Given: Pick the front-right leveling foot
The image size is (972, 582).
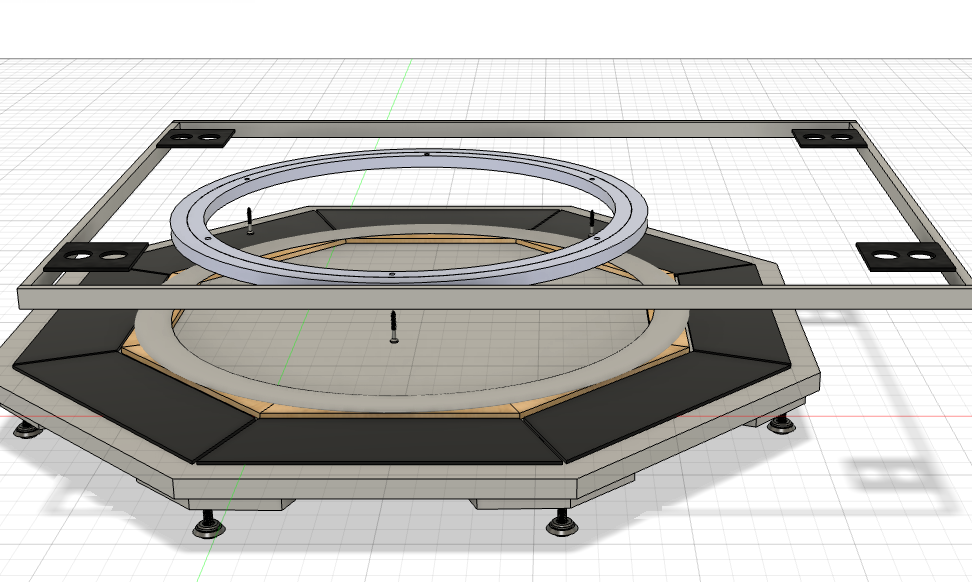Looking at the screenshot, I should 562,523.
